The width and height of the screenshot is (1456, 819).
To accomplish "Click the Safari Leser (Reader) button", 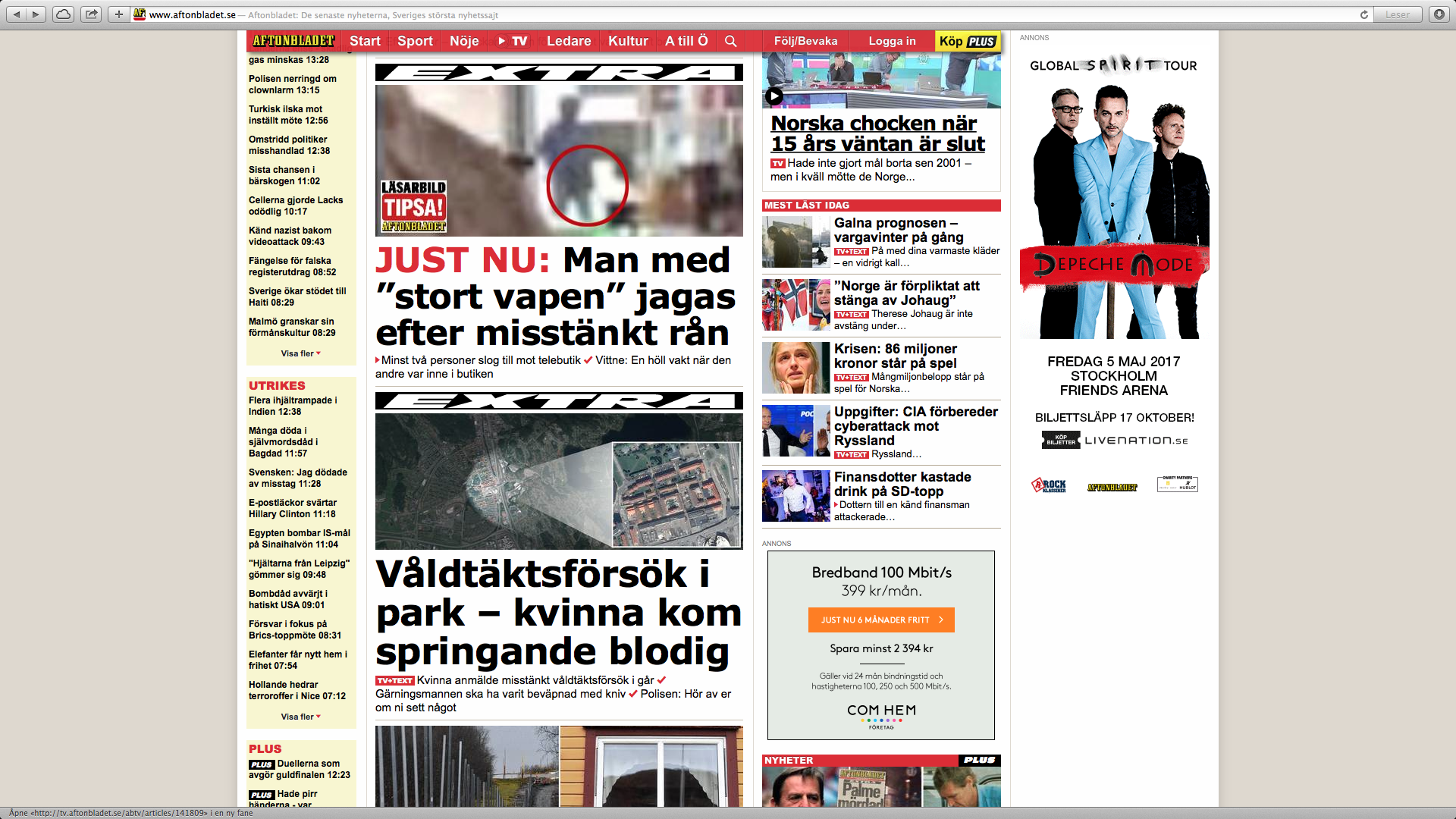I will coord(1398,14).
